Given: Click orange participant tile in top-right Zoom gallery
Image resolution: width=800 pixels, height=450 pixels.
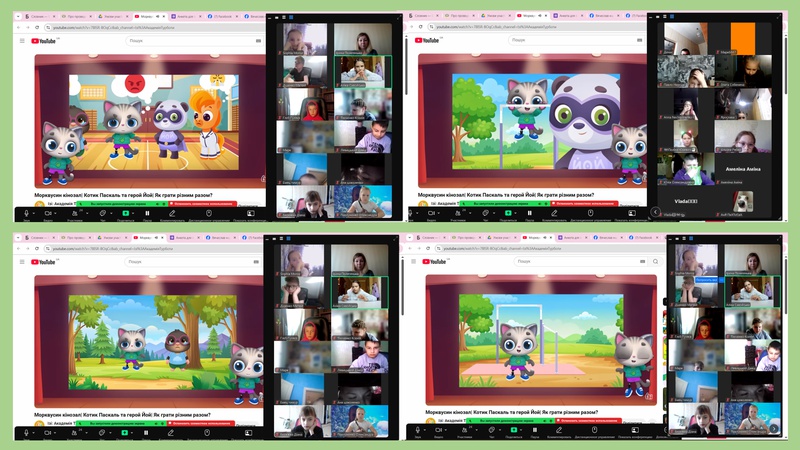Looking at the screenshot, I should [743, 38].
